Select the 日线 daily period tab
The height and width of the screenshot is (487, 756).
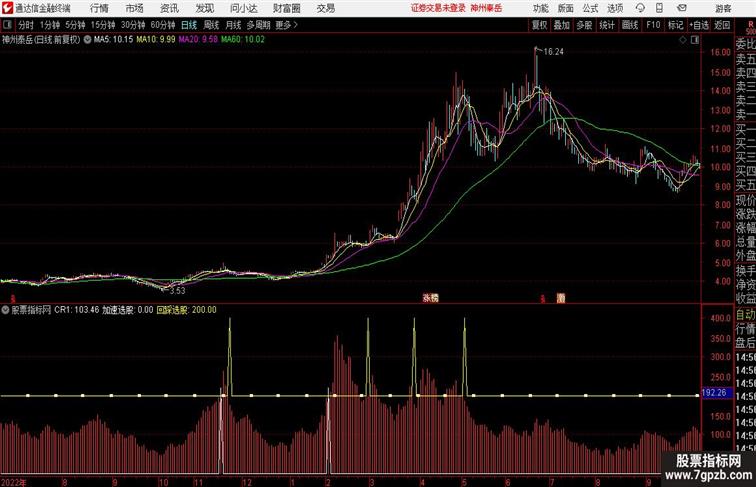[189, 25]
